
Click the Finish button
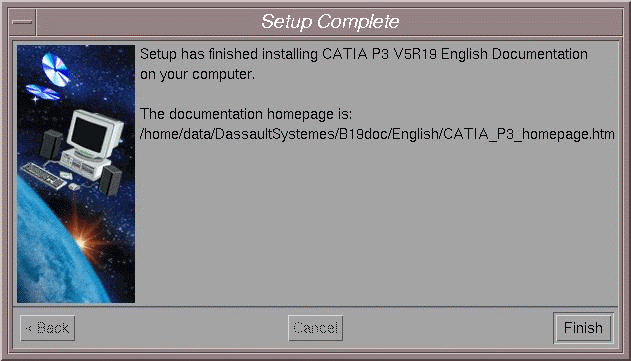583,328
